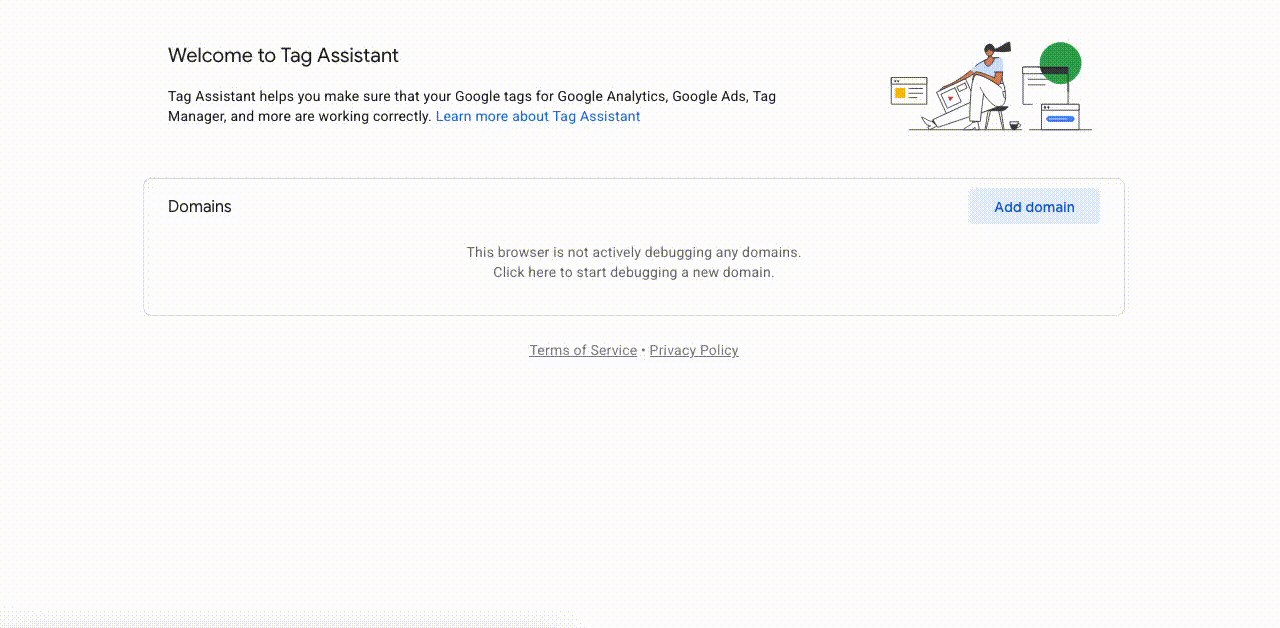Click 'This browser is not actively debugging' message

(x=634, y=252)
